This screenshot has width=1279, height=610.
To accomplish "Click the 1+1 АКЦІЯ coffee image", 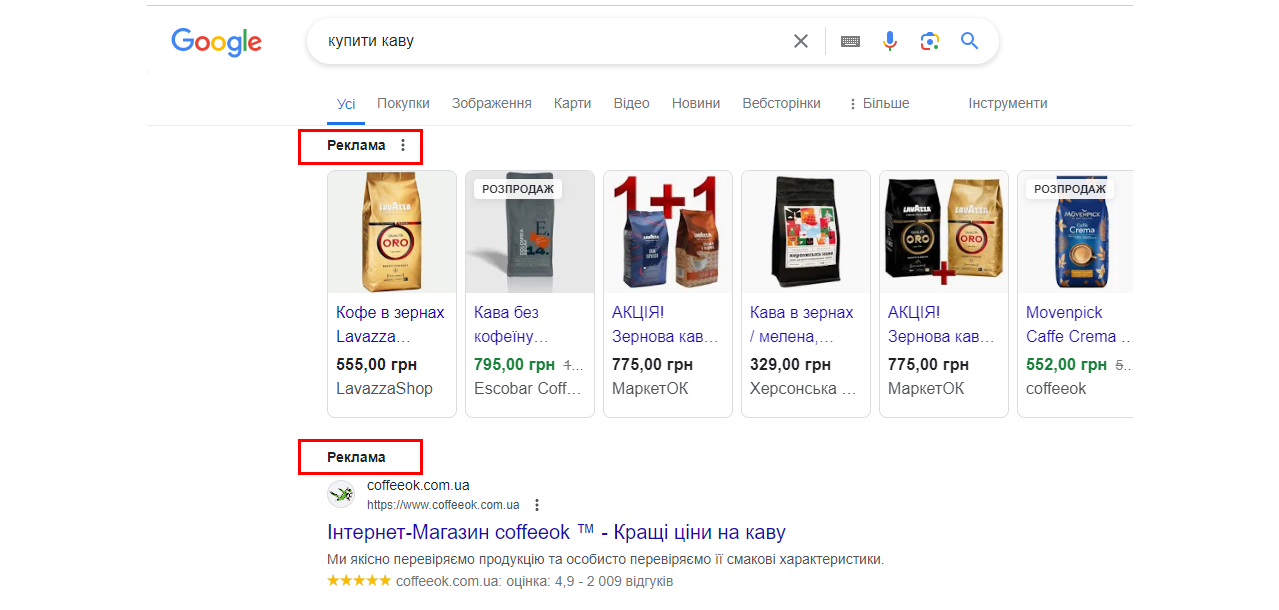I will click(x=667, y=232).
